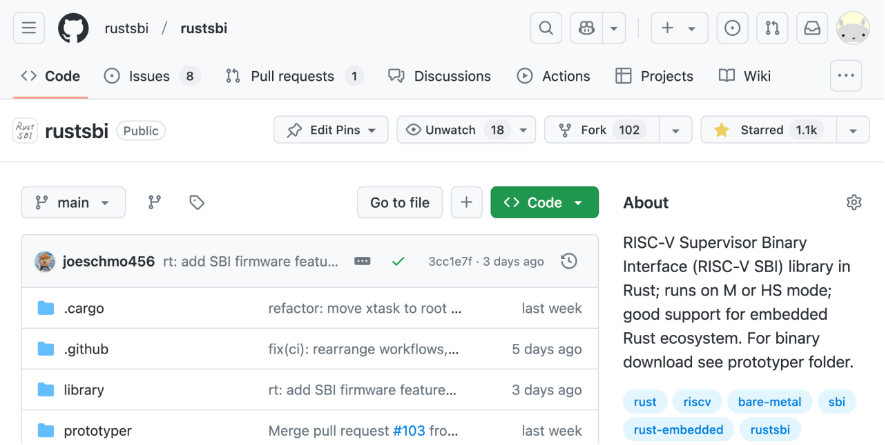Open the Copilot chat icon

point(587,28)
